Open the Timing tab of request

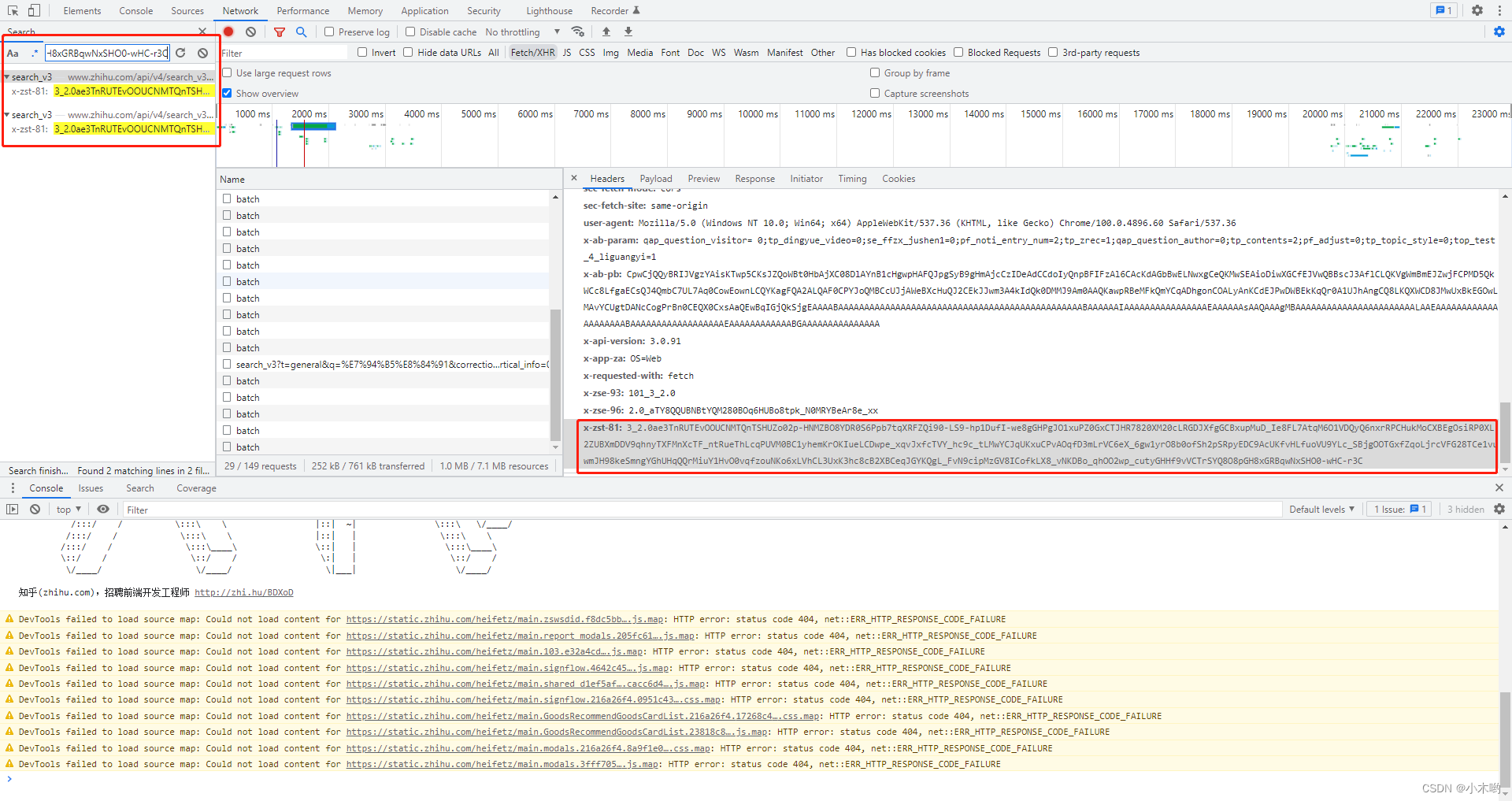pyautogui.click(x=852, y=179)
